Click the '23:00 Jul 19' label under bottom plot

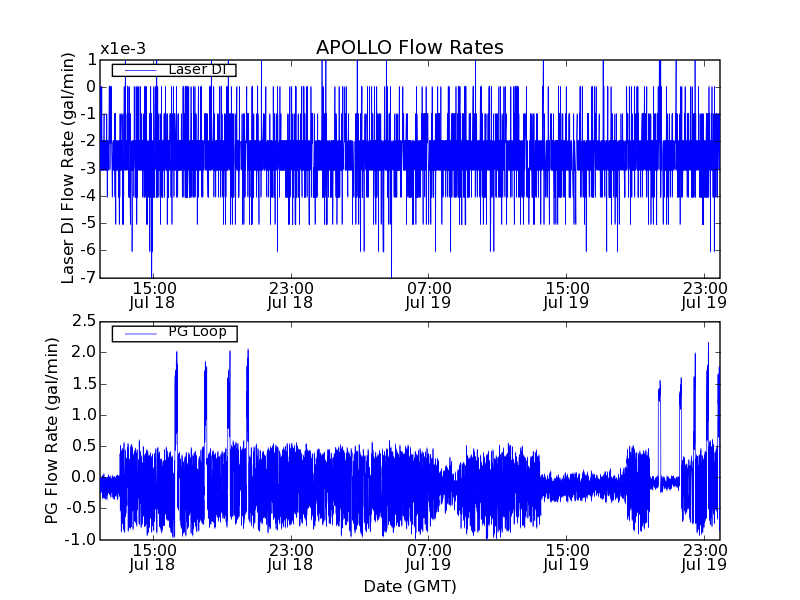tap(705, 558)
